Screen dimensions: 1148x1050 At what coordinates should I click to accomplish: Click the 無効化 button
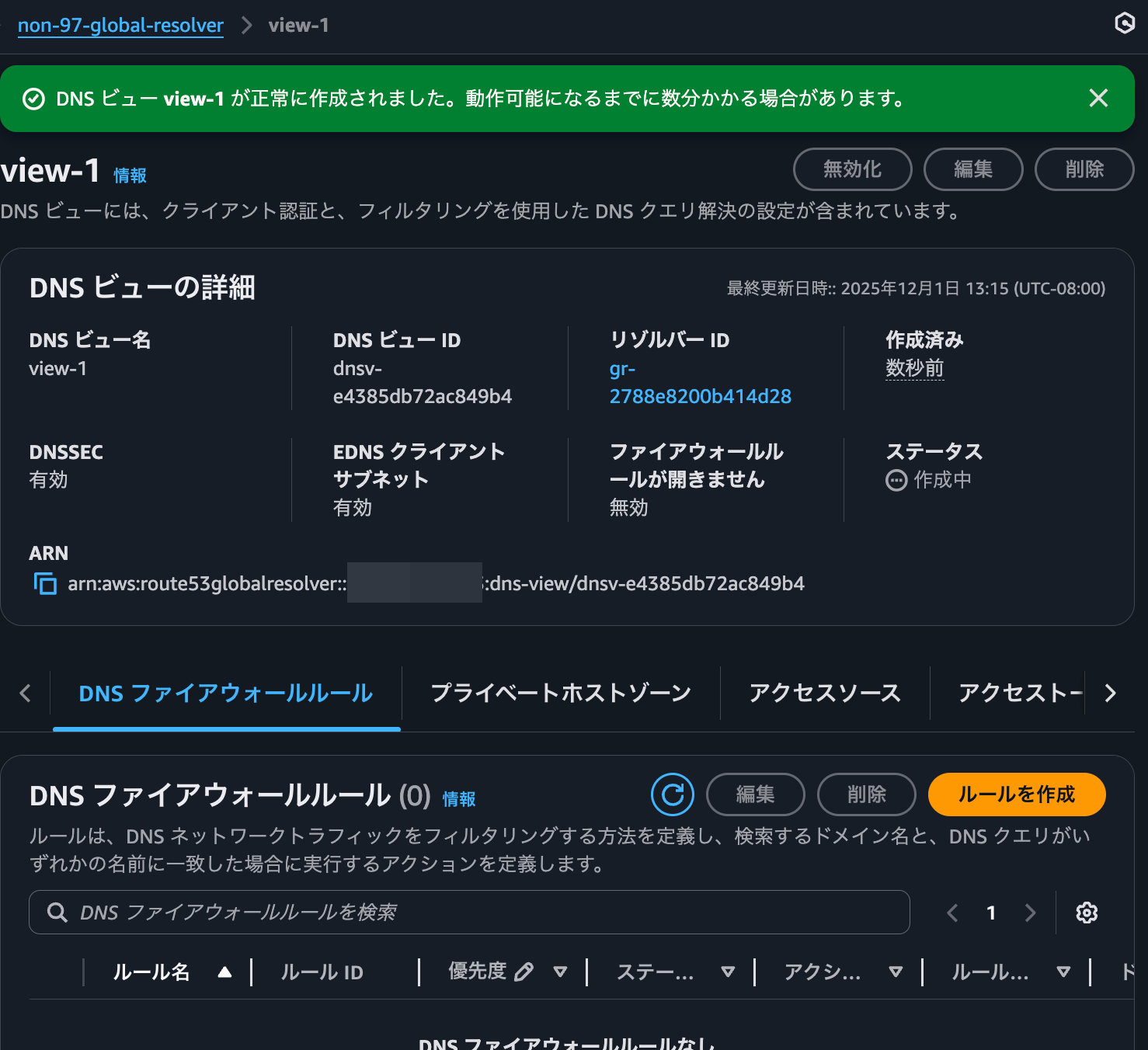(852, 169)
